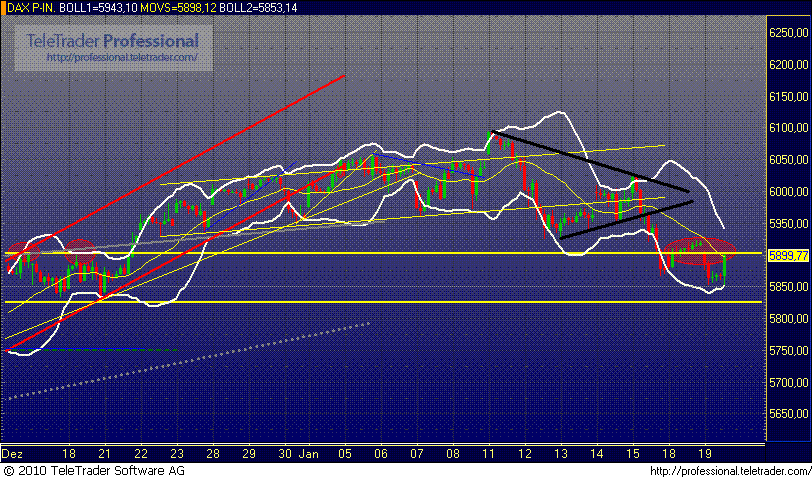
Task: Click the 5800,00 price axis label
Action: tap(788, 319)
